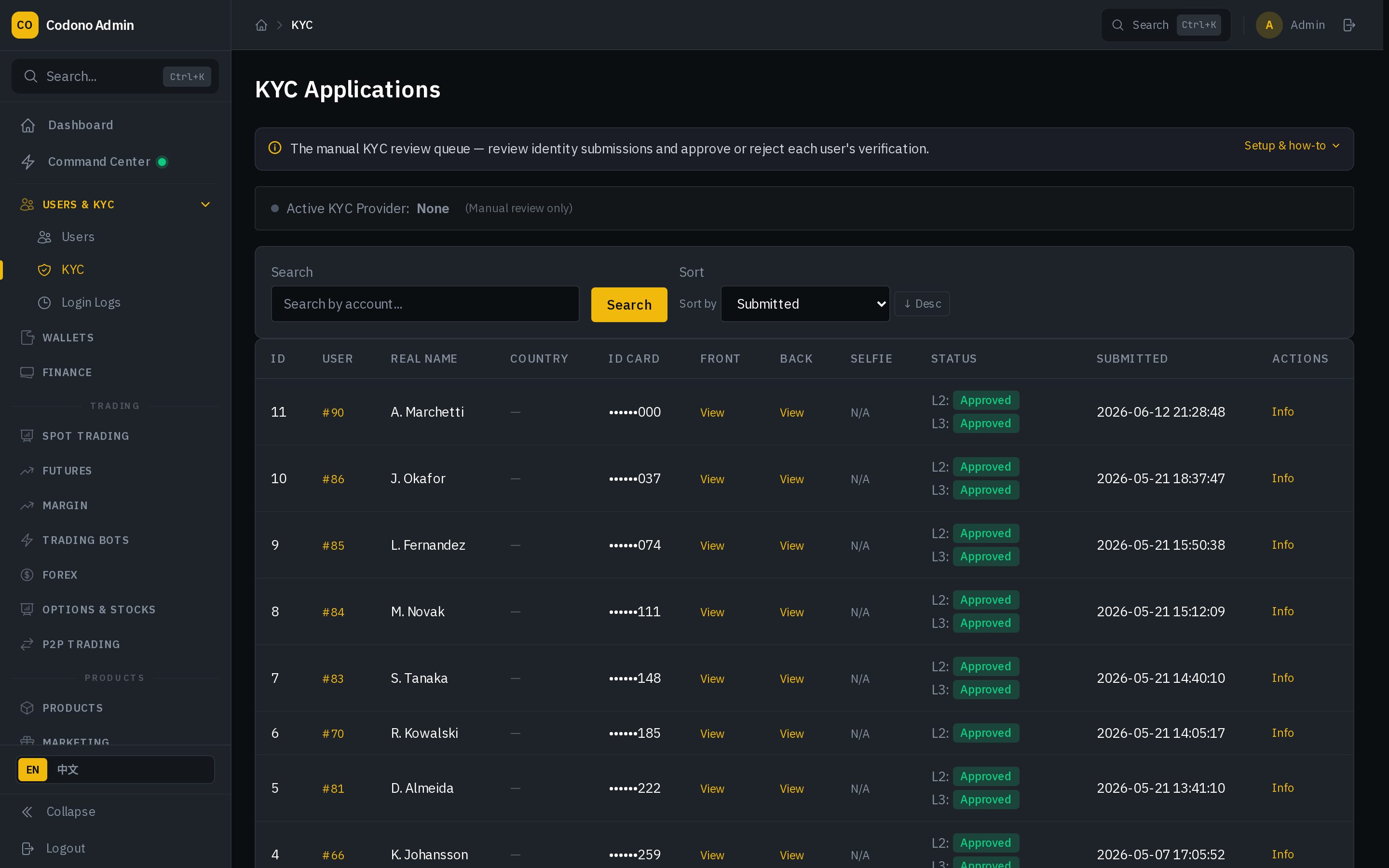Open Info for J. Okafor row
The width and height of the screenshot is (1389, 868).
tap(1282, 478)
